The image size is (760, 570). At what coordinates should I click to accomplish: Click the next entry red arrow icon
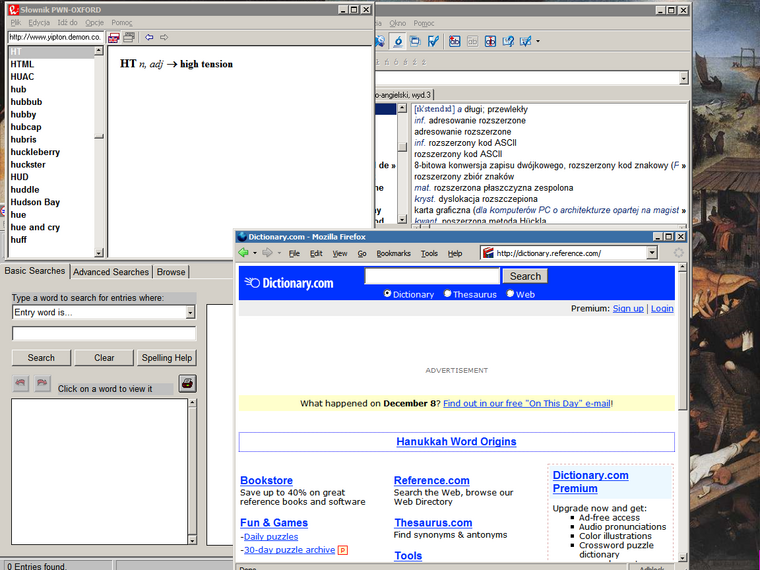point(42,383)
